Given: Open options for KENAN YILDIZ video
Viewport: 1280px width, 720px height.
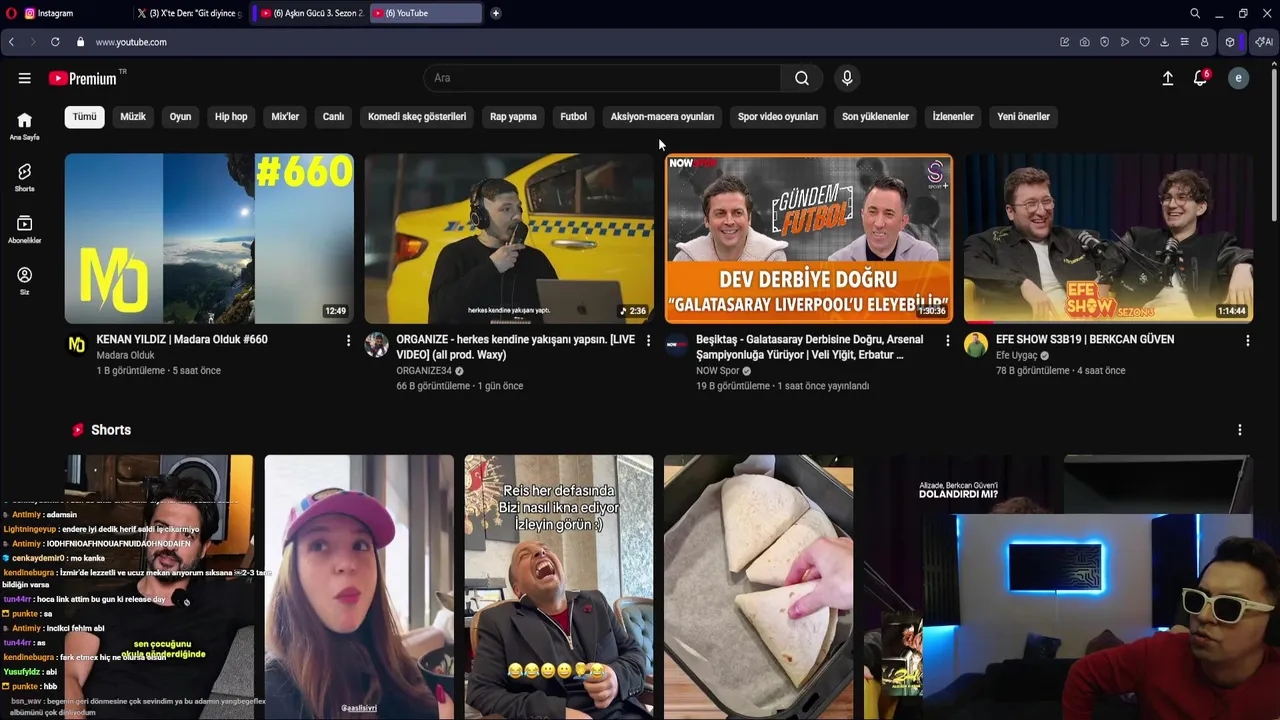Looking at the screenshot, I should 348,341.
